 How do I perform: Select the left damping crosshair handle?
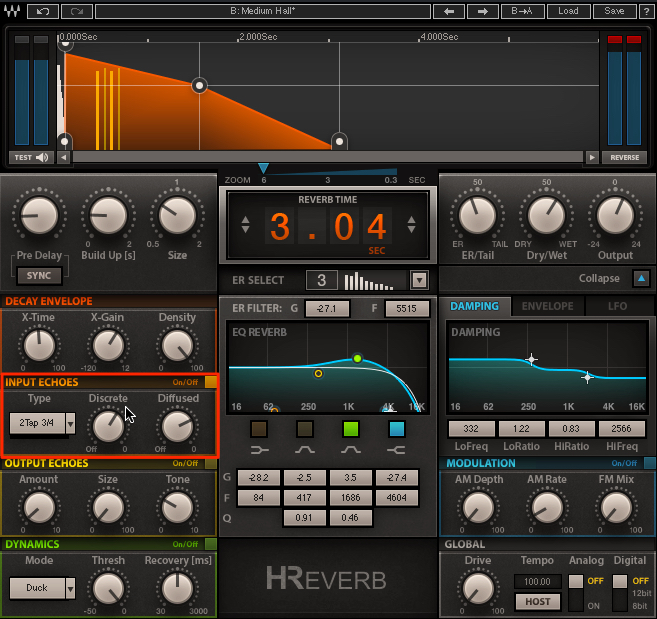(x=531, y=359)
